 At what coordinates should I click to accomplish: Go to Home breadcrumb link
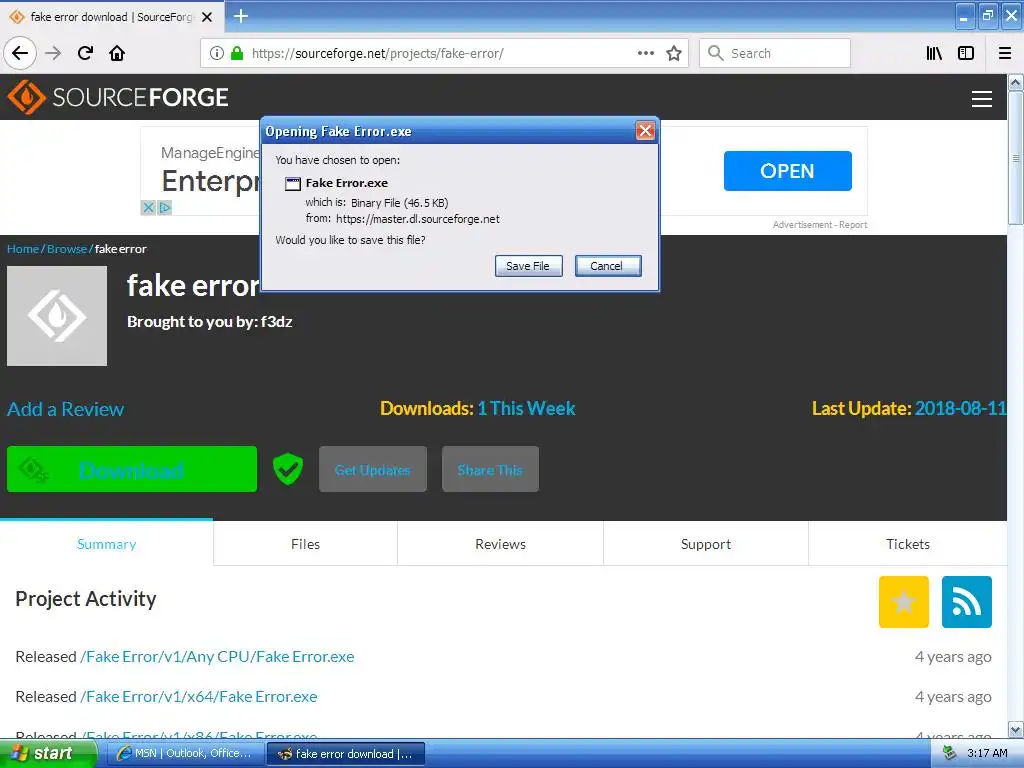click(x=23, y=249)
